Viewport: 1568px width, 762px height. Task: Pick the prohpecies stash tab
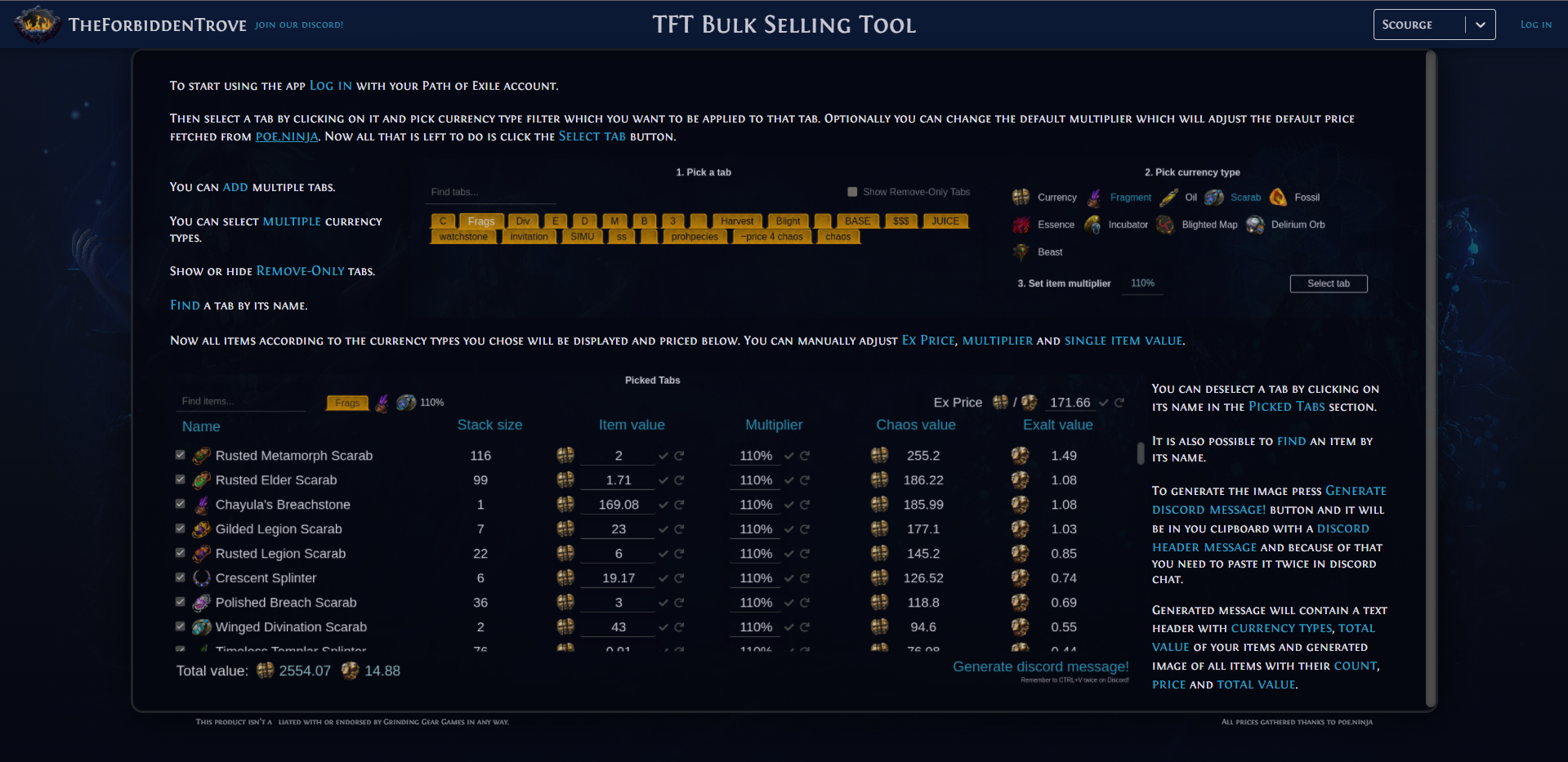pyautogui.click(x=695, y=237)
